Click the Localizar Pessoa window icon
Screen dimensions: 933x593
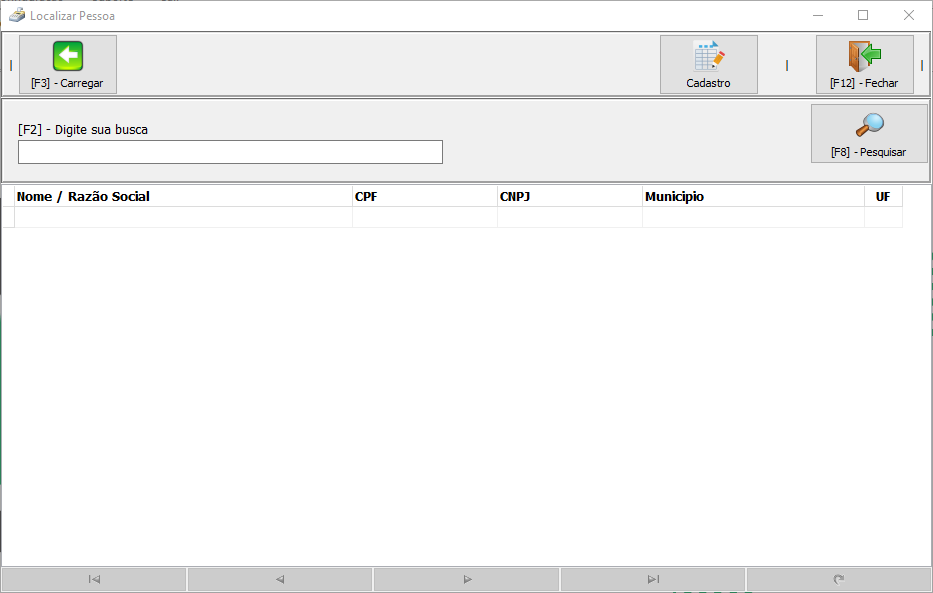coord(17,15)
